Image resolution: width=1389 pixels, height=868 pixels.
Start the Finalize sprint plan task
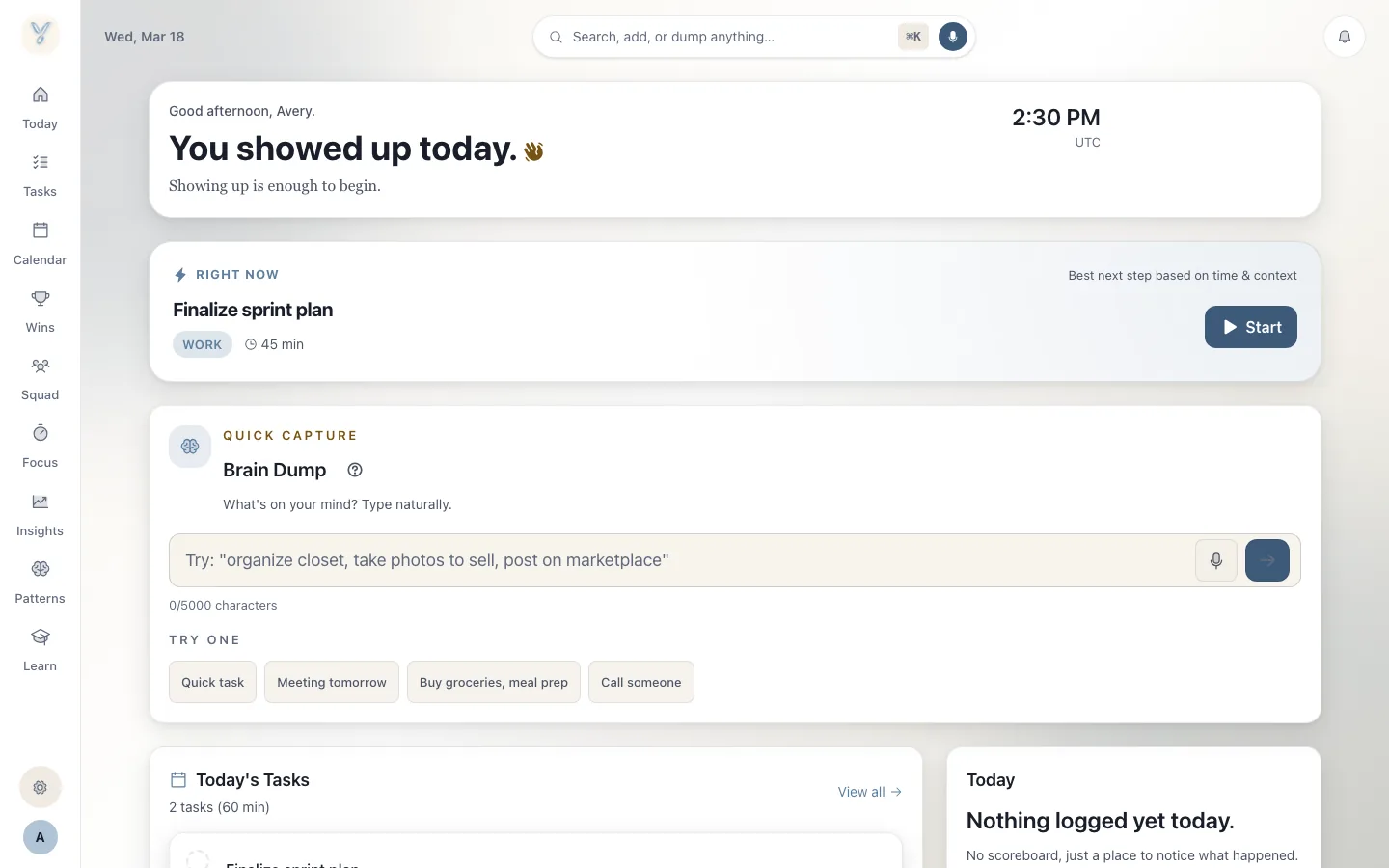tap(1250, 327)
